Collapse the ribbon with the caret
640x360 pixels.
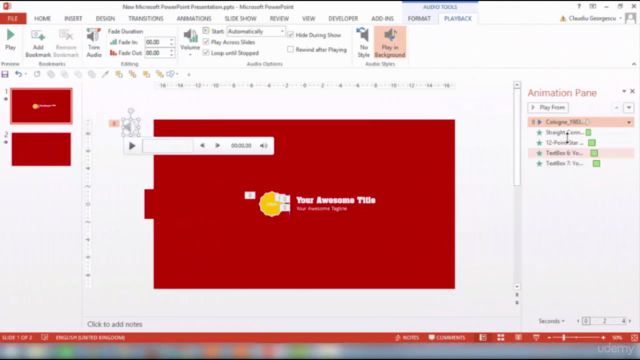(634, 64)
